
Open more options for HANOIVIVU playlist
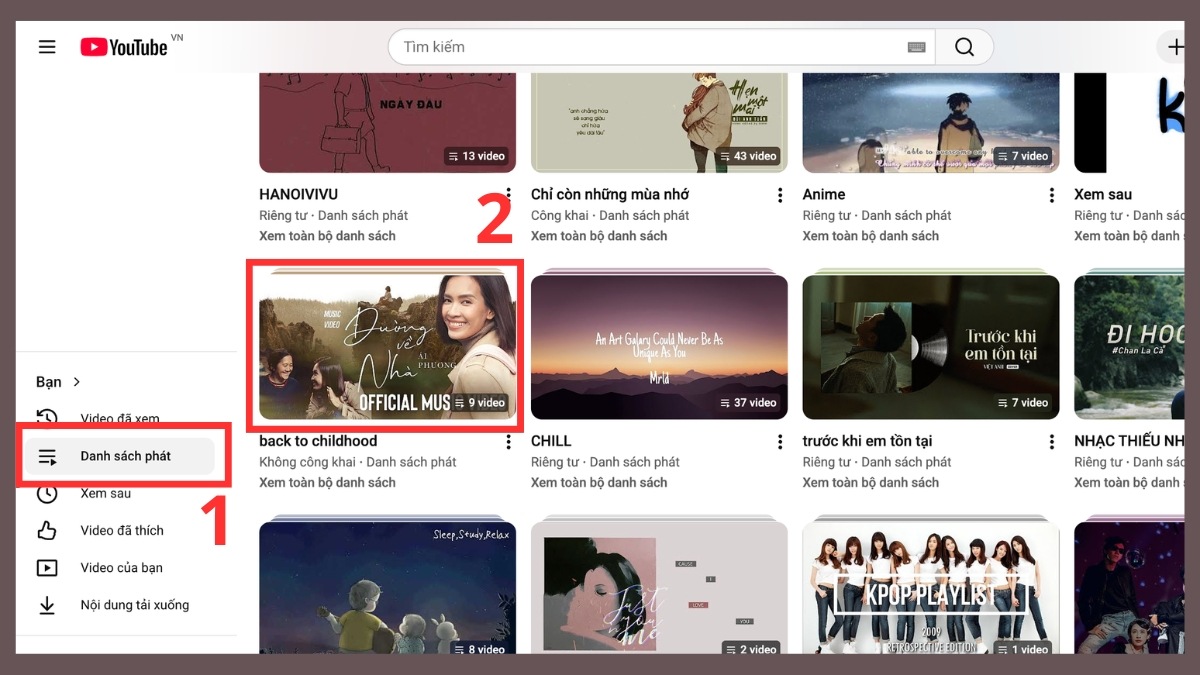[509, 195]
